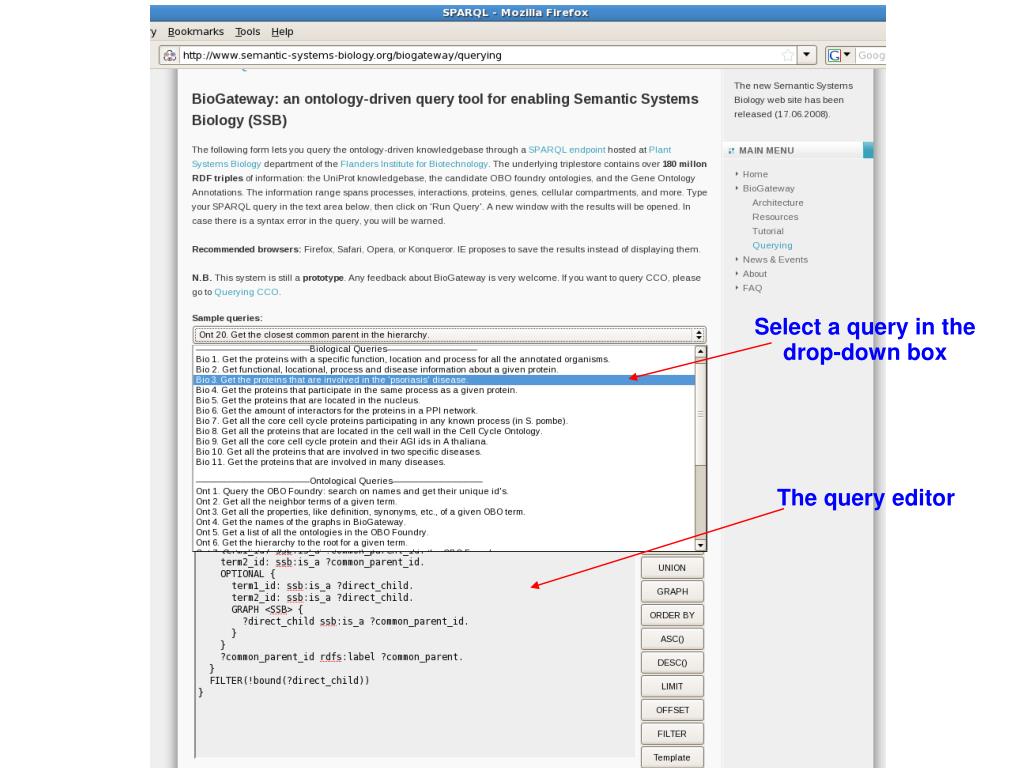
Task: Open the Sample queries combo box
Action: pyautogui.click(x=449, y=335)
